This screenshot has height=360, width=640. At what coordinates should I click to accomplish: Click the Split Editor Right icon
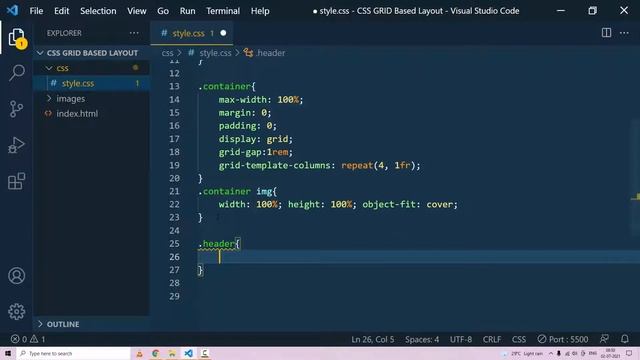tap(607, 33)
